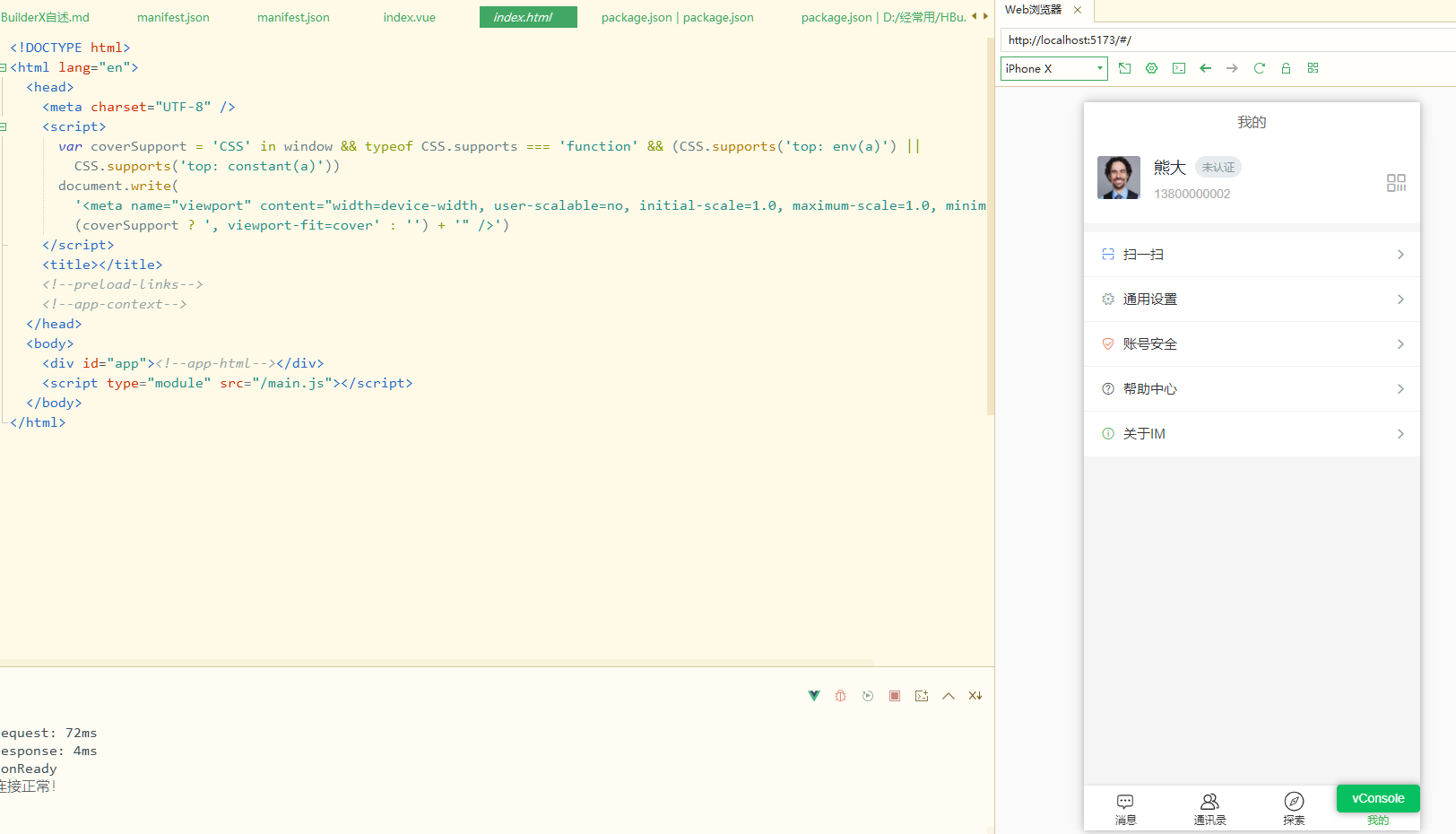This screenshot has height=834, width=1456.
Task: Stop the running process
Action: (x=895, y=696)
